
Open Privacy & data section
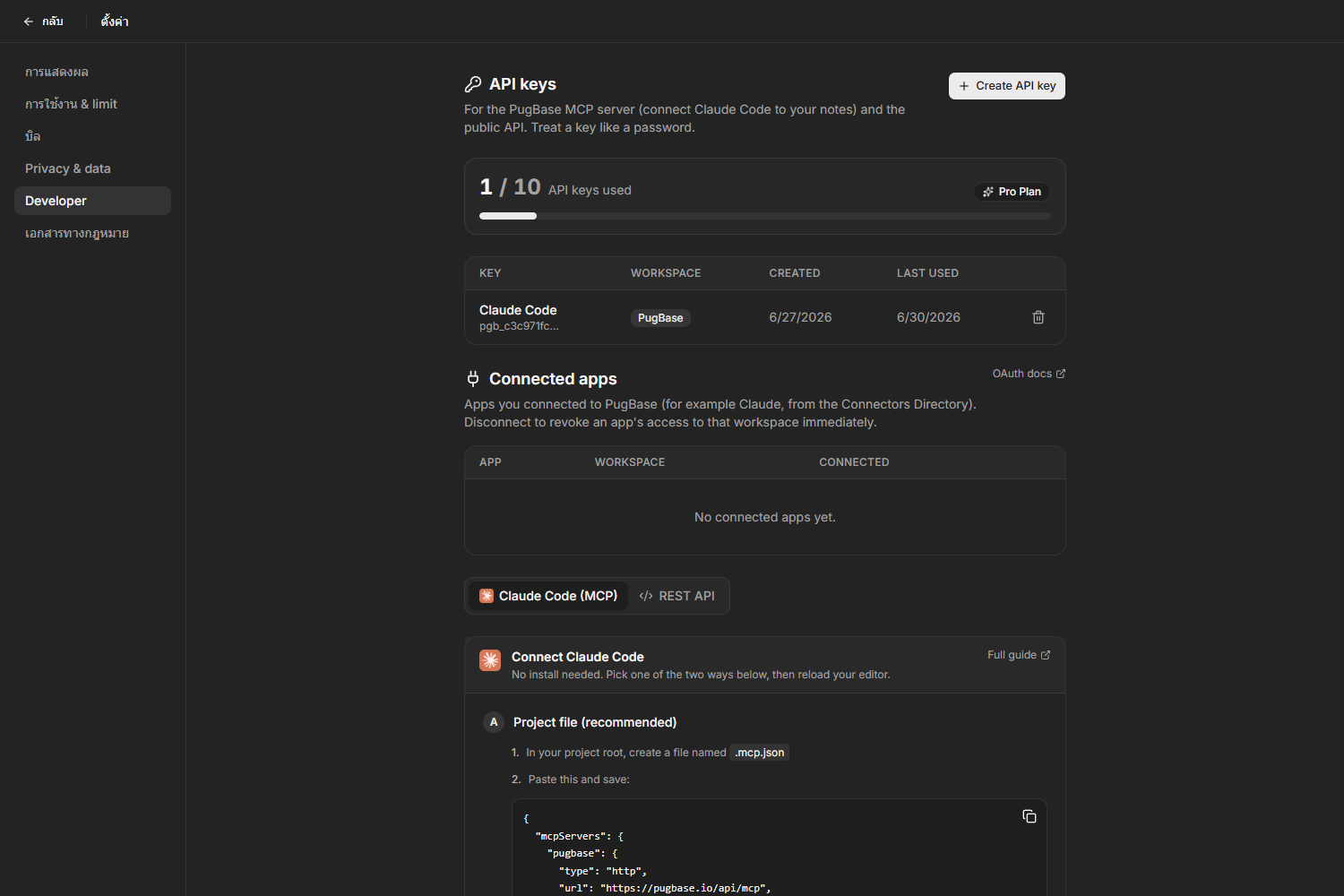click(92, 168)
